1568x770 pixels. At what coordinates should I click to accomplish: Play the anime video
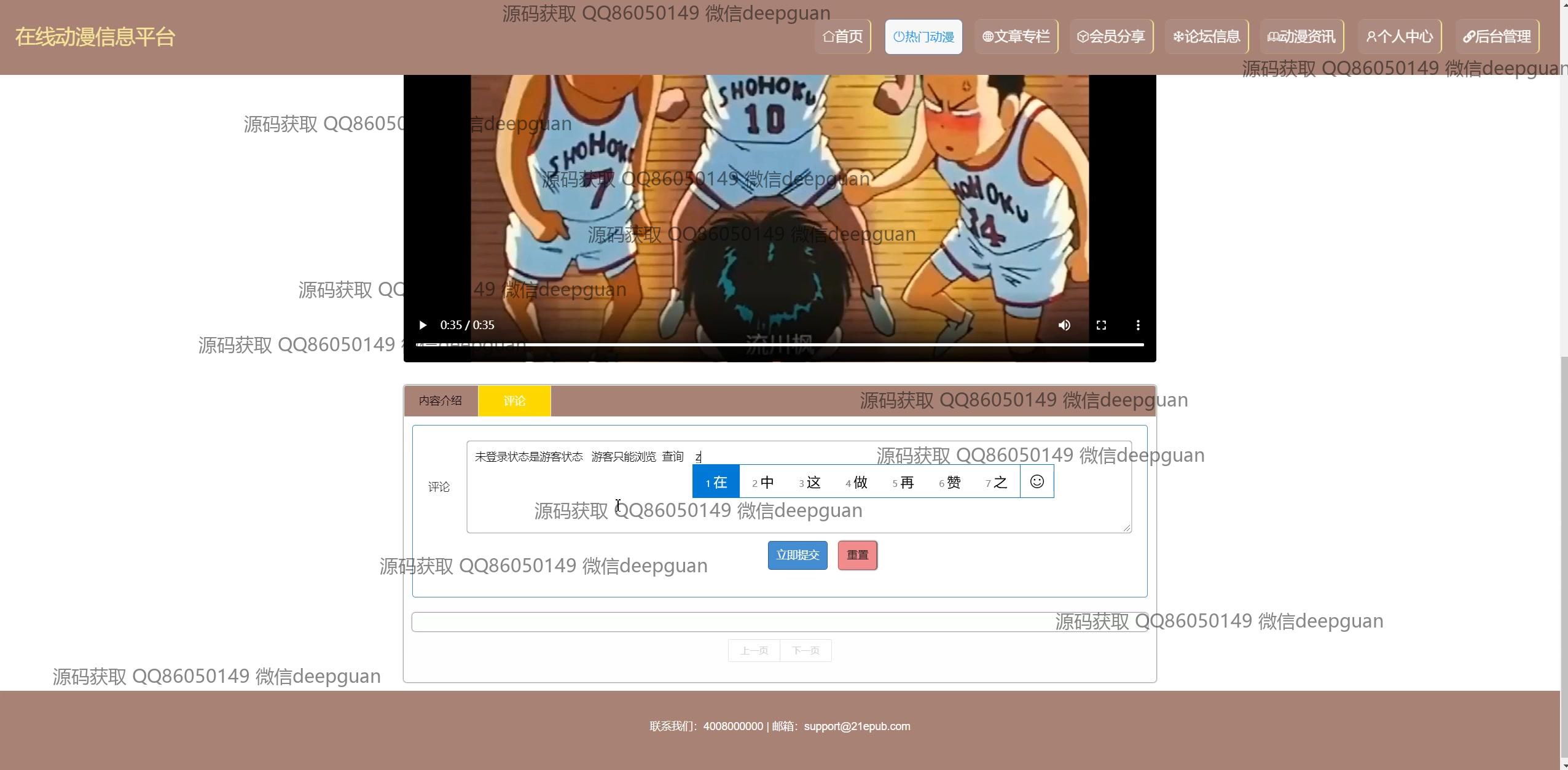coord(423,325)
